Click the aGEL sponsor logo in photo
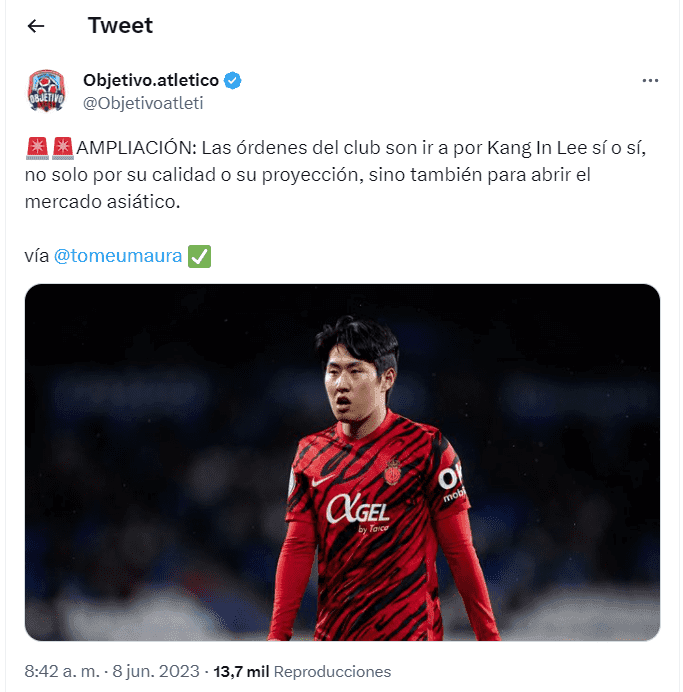 (x=358, y=512)
